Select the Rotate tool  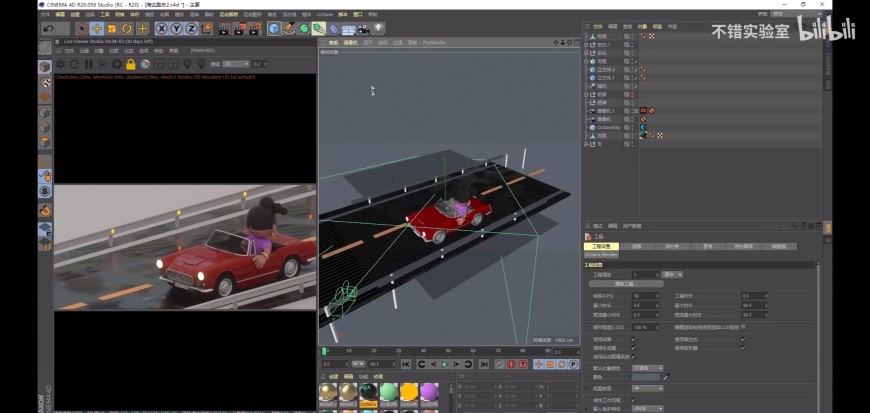pos(127,28)
